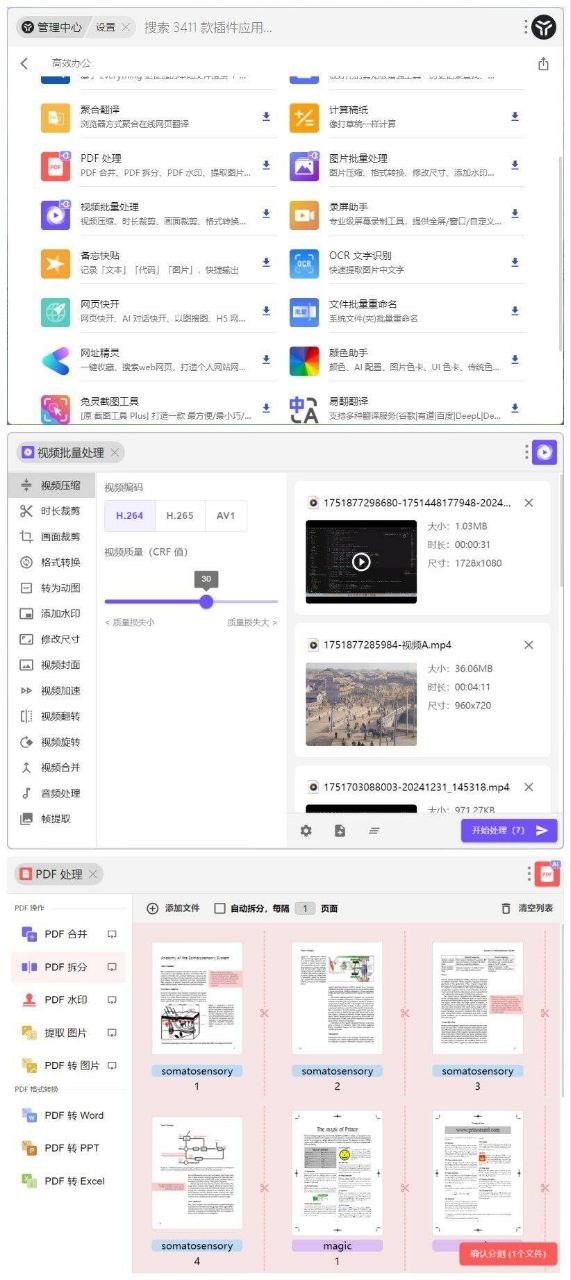
Task: Select PDF 转 PPT option
Action: pos(68,1147)
